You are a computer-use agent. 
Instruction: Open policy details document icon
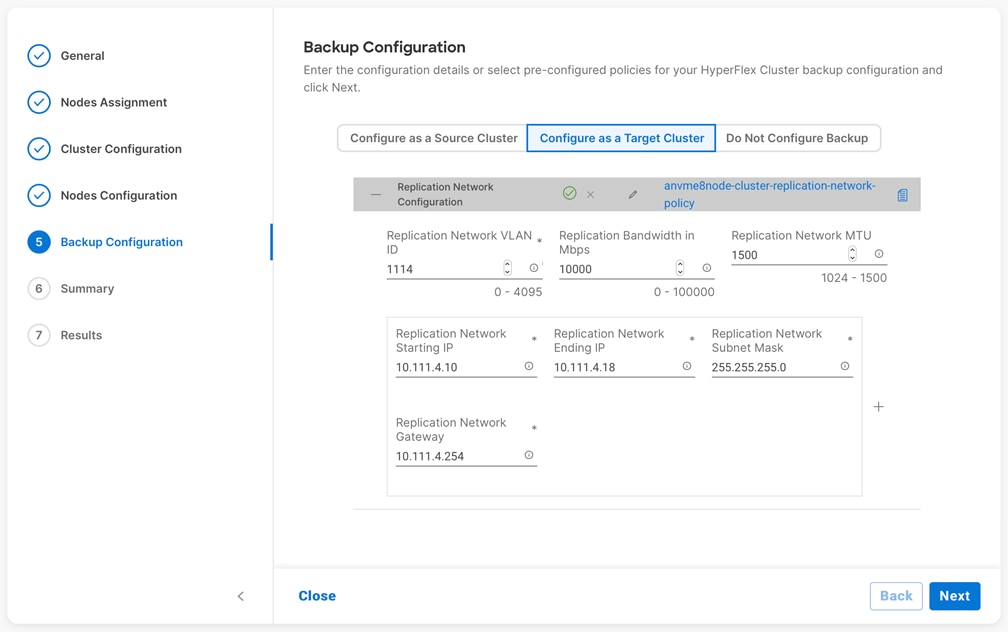click(903, 195)
